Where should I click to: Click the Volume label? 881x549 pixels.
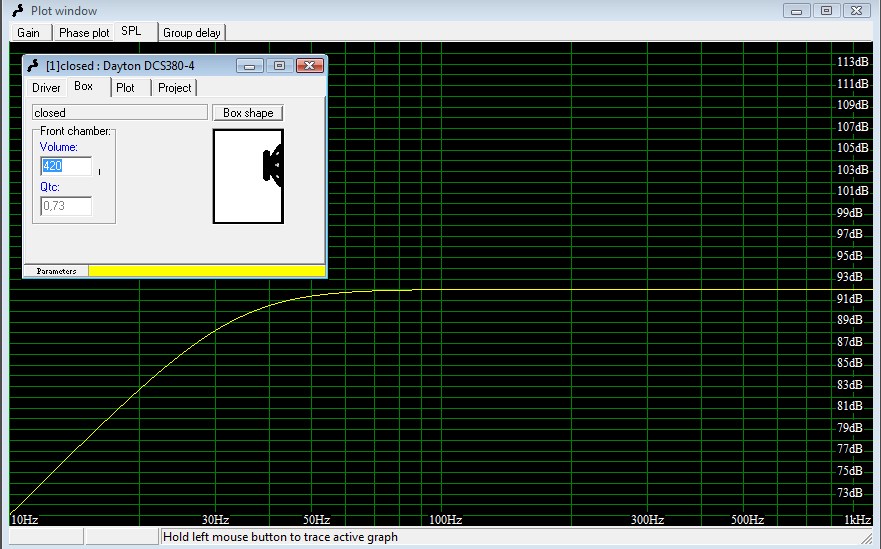coord(58,147)
